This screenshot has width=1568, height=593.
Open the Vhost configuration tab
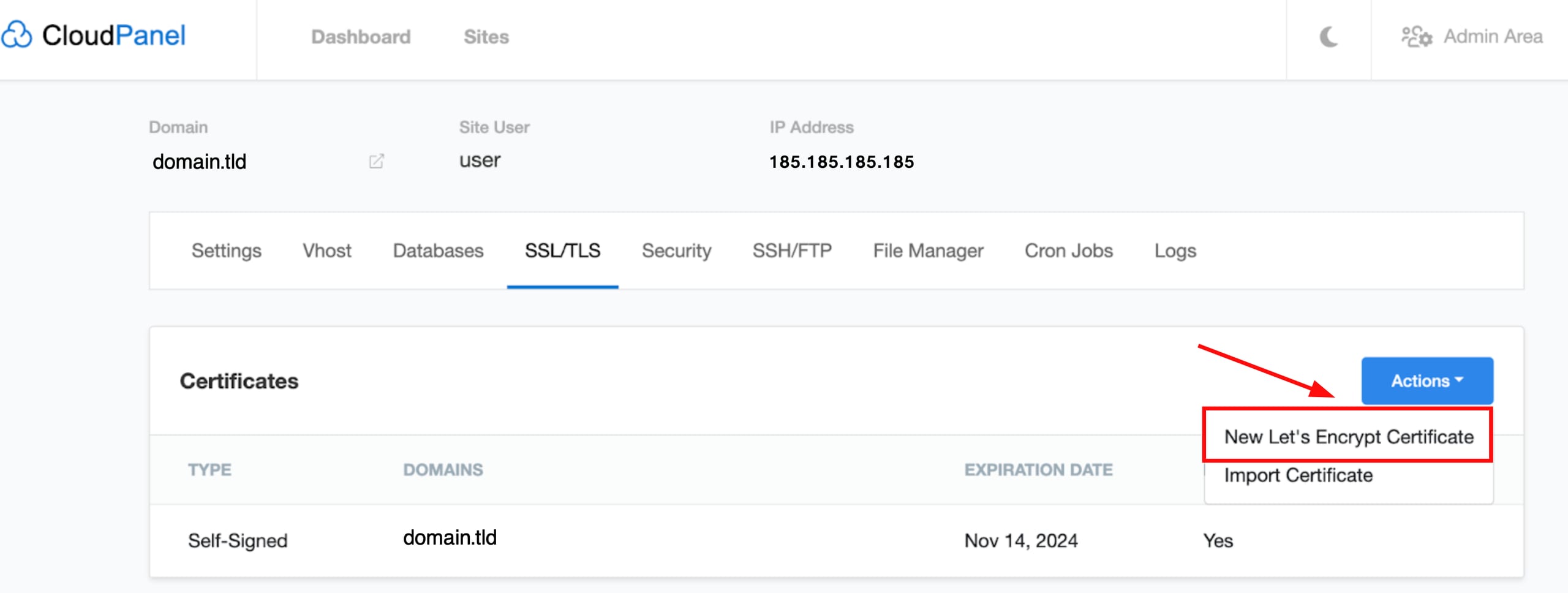tap(326, 250)
